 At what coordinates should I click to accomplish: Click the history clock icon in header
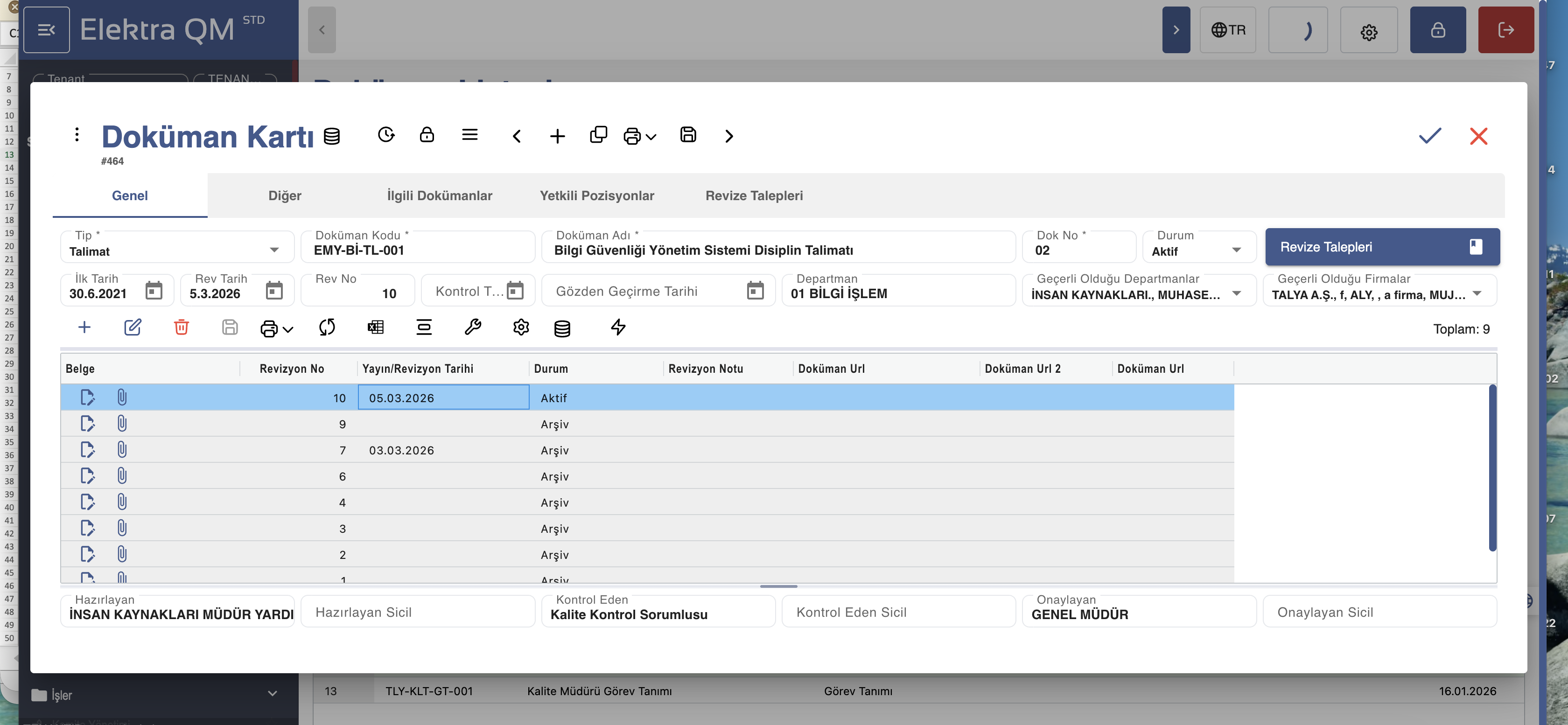pyautogui.click(x=386, y=134)
